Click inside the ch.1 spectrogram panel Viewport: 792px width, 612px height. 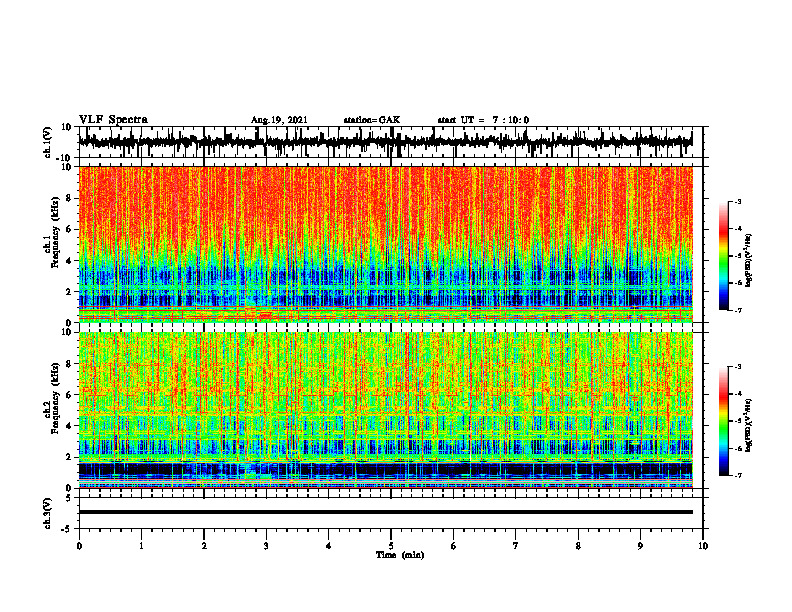tap(385, 244)
